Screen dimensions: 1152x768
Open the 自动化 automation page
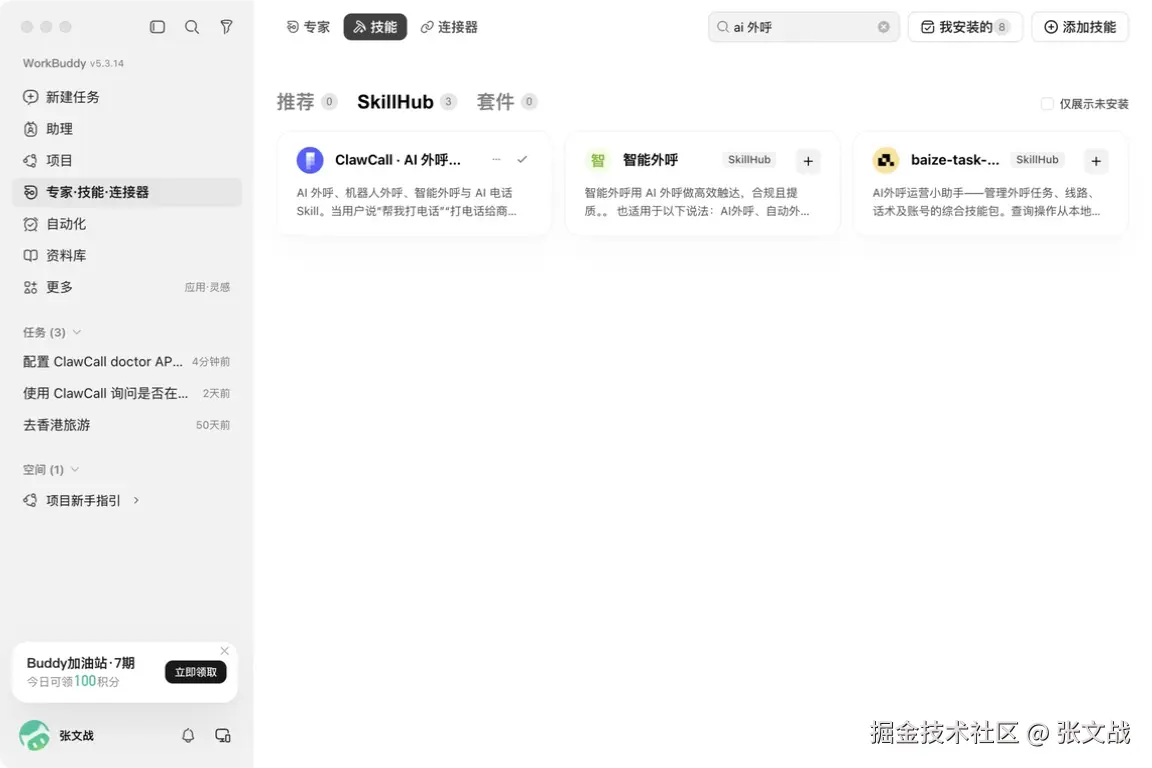(x=127, y=223)
